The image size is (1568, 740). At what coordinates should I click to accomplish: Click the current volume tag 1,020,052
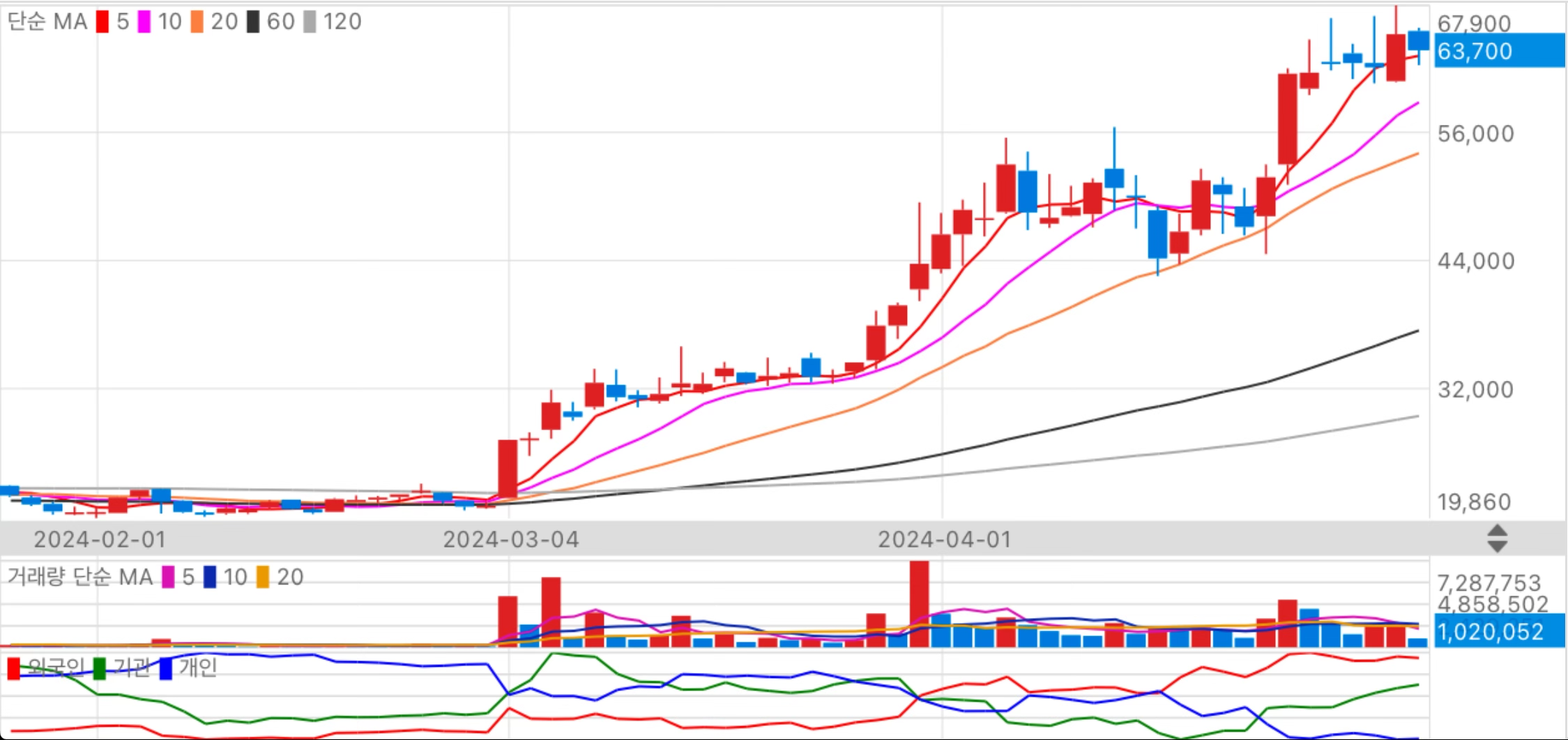click(x=1499, y=631)
